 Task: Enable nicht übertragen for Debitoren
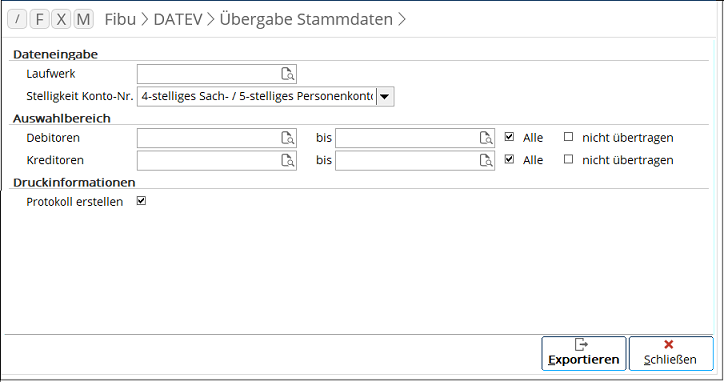[x=568, y=137]
